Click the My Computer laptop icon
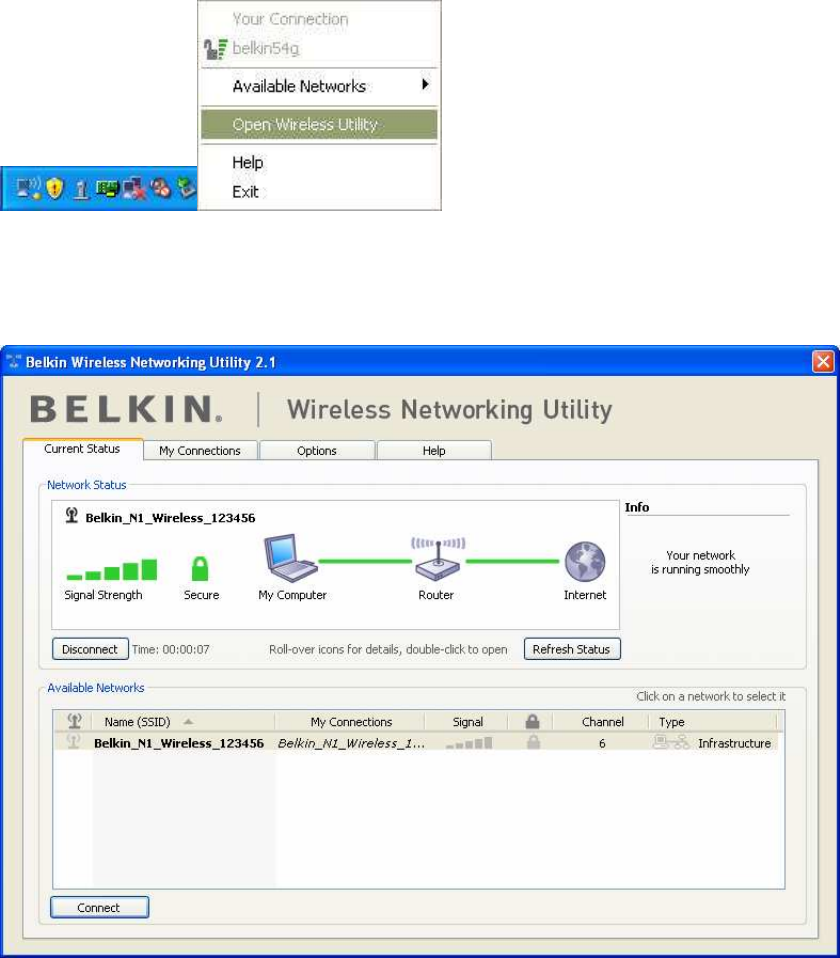Image resolution: width=840 pixels, height=958 pixels. click(x=291, y=558)
